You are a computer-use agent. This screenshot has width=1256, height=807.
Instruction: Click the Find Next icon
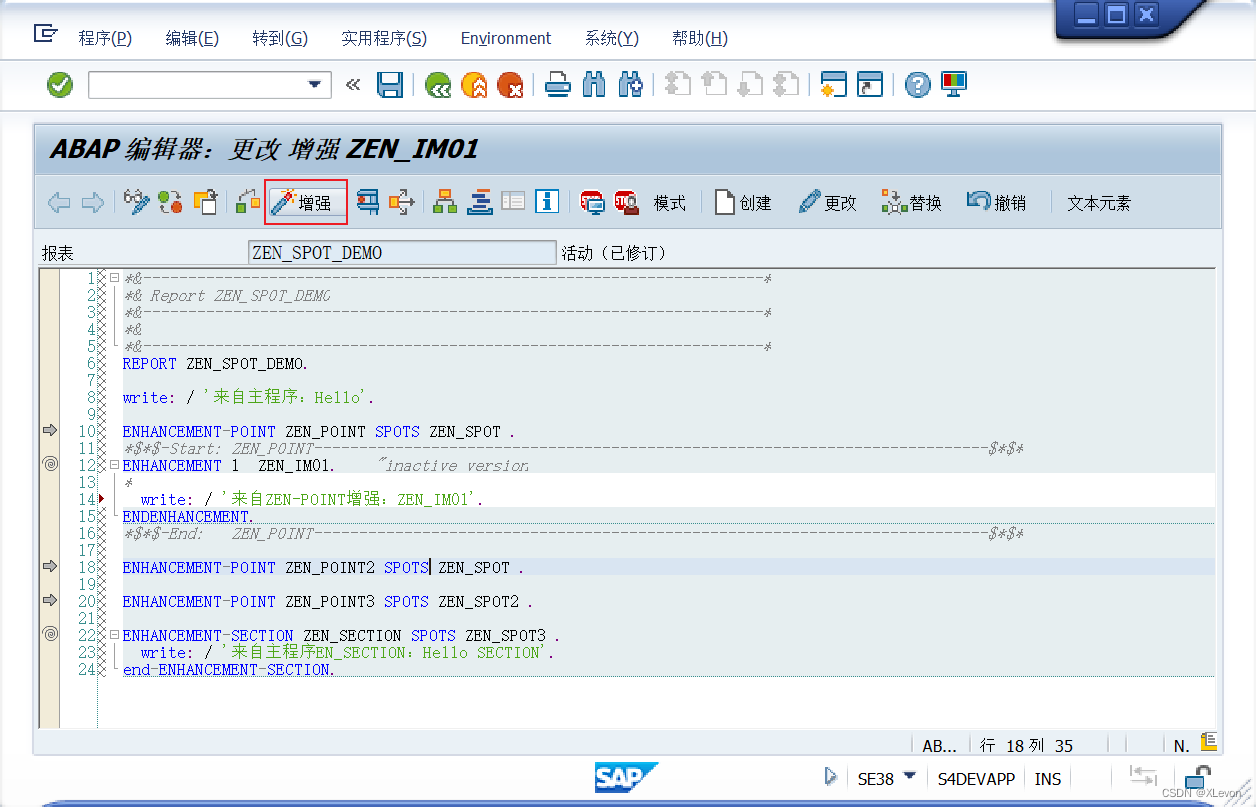(x=629, y=85)
